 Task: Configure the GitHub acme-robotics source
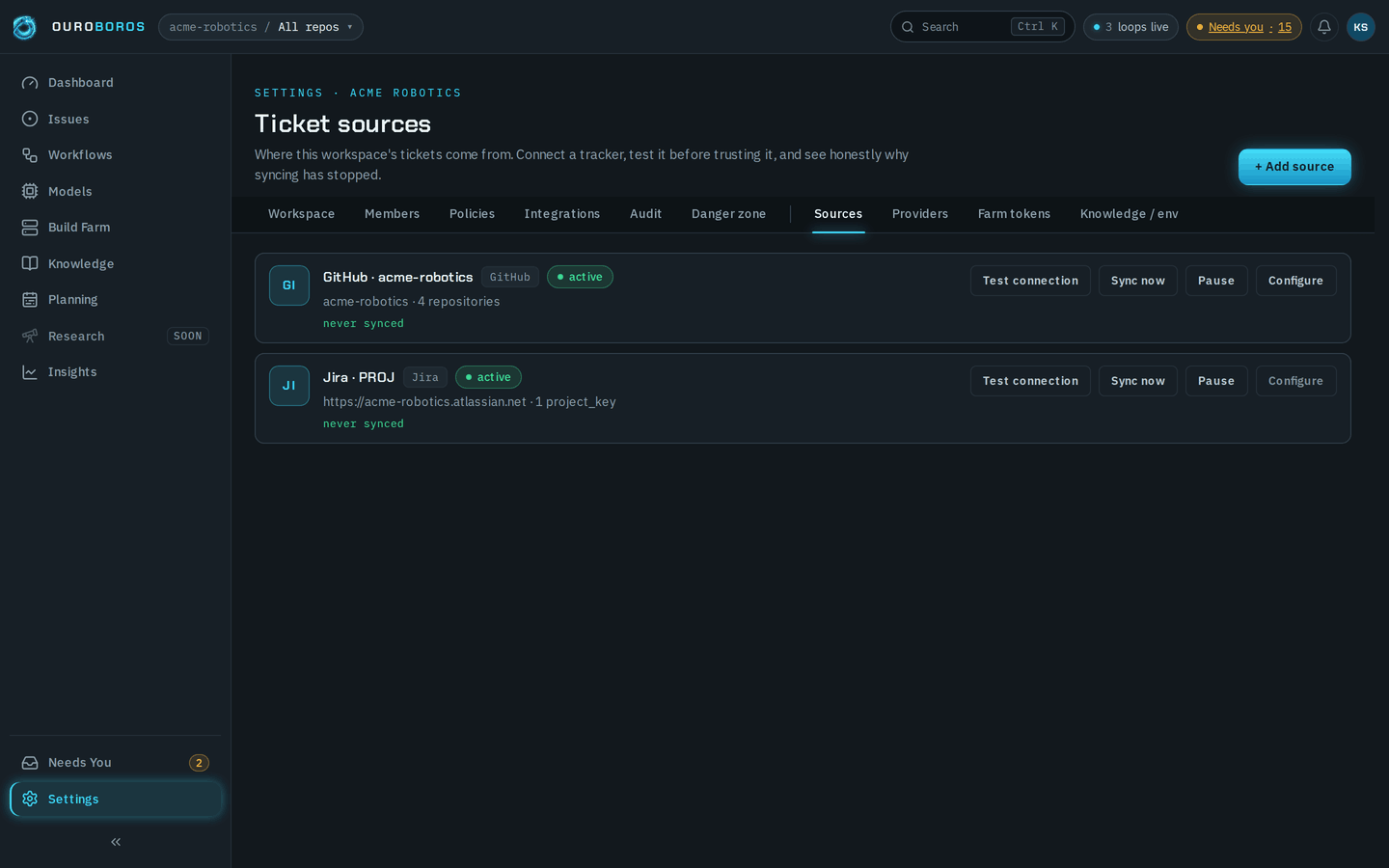pyautogui.click(x=1295, y=281)
